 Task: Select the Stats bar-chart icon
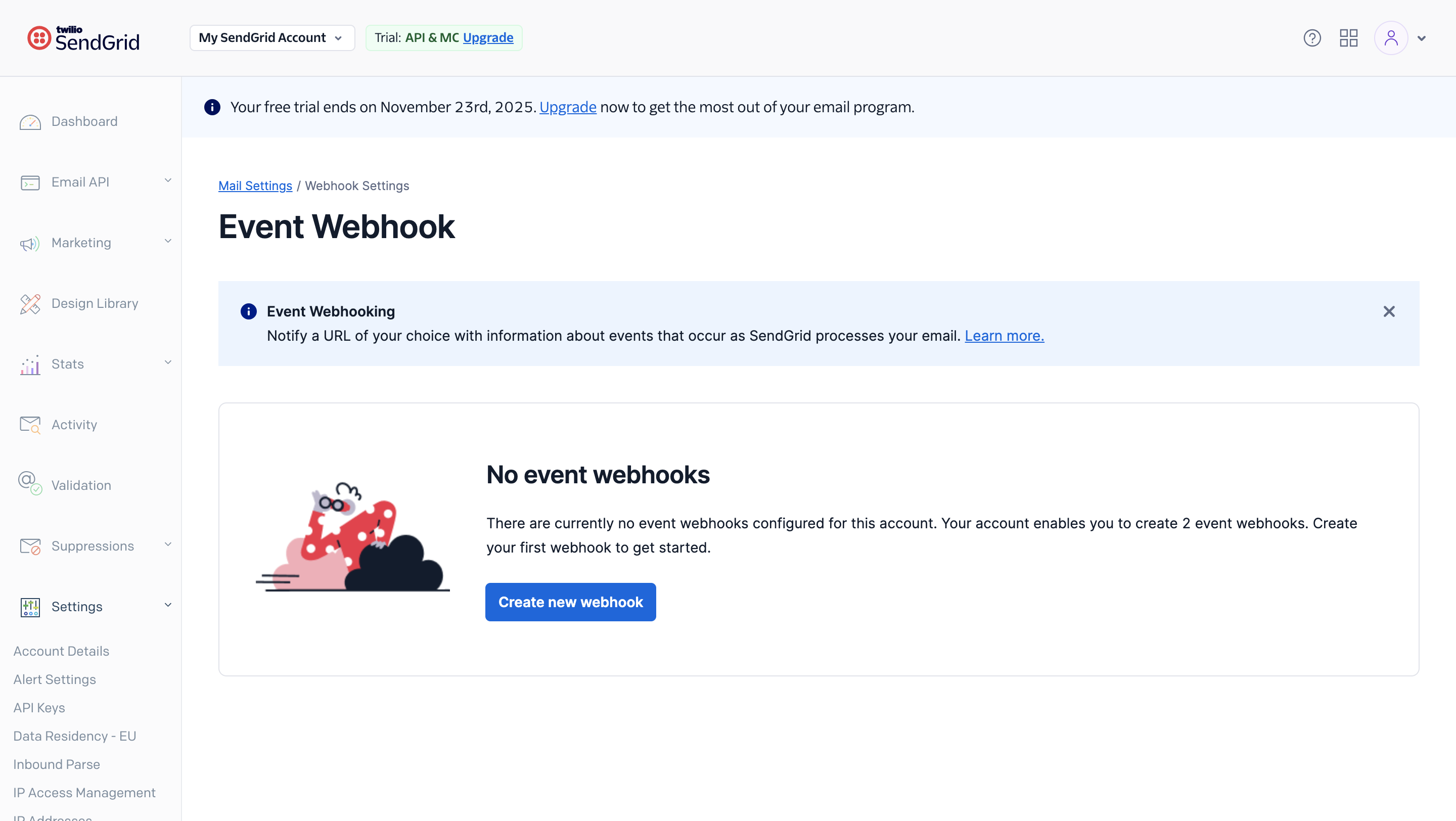coord(29,364)
